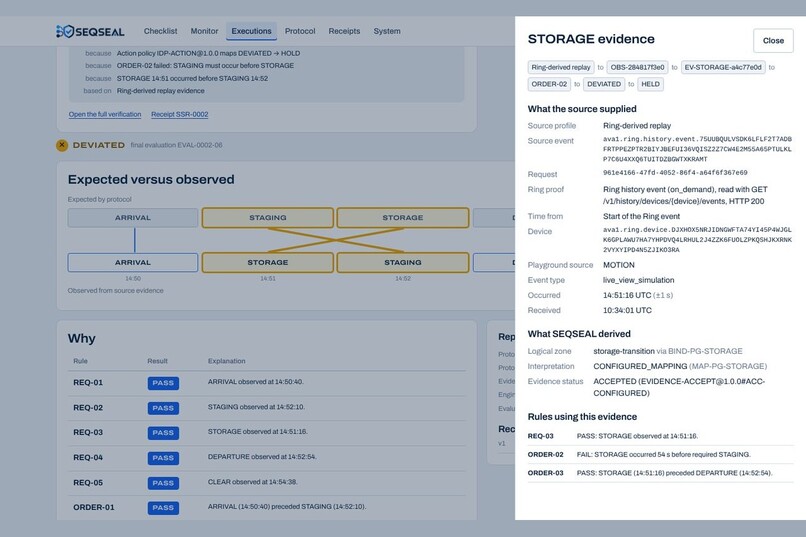
Task: Click the PASS badge for REQ-02
Action: [x=163, y=408]
